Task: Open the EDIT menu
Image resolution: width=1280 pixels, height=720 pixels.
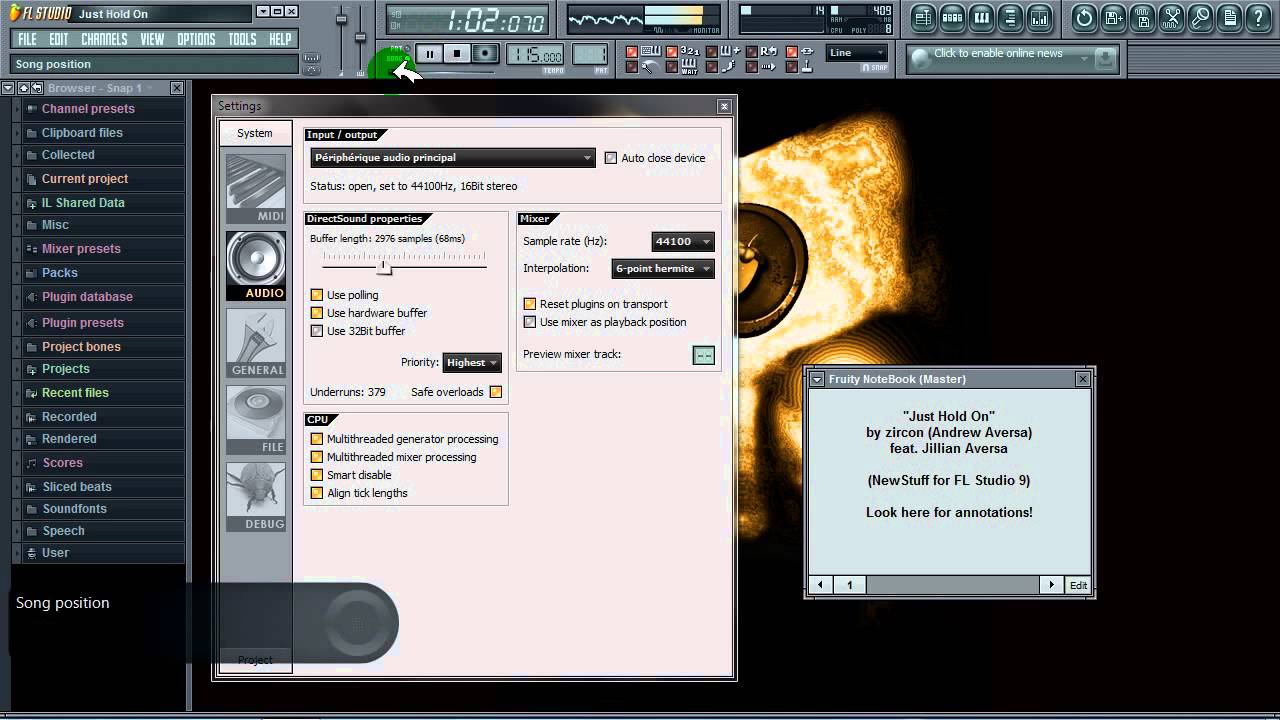Action: pos(59,39)
